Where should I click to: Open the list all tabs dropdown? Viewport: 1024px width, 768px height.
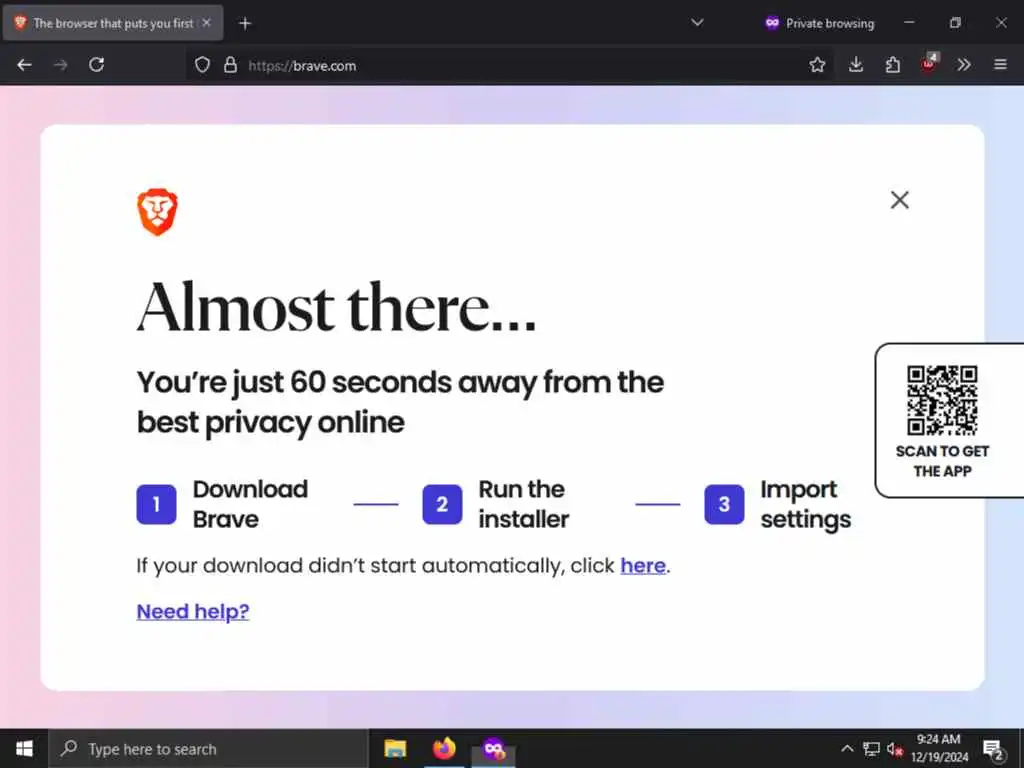pyautogui.click(x=697, y=23)
